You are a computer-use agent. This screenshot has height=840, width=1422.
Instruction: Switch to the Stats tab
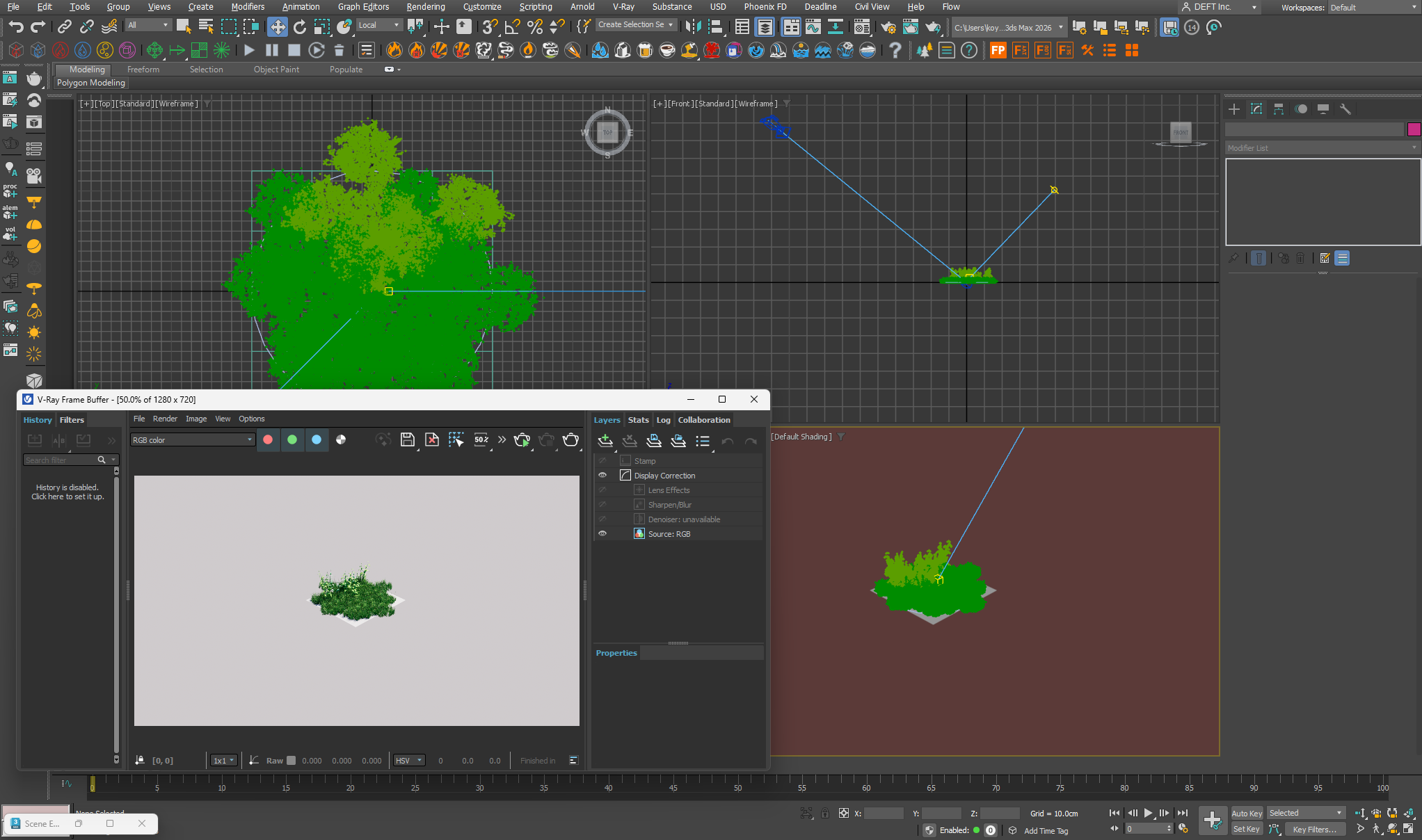638,420
